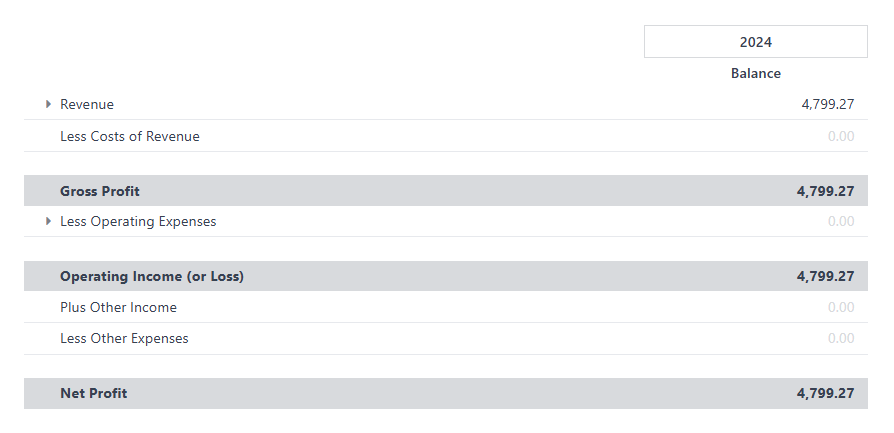Click the Gross Profit amount 4,799.27
This screenshot has height=433, width=894.
tap(826, 191)
